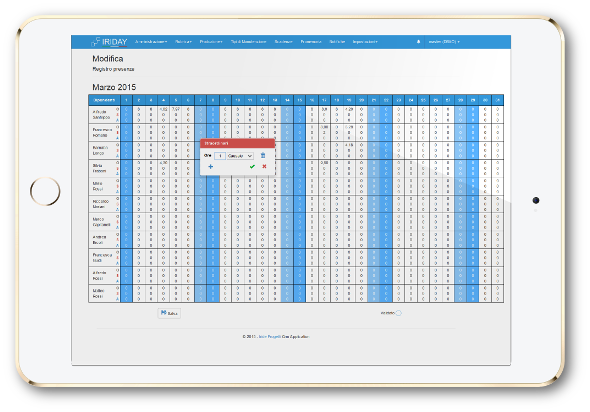Click the trash delete icon in popup

[263, 155]
